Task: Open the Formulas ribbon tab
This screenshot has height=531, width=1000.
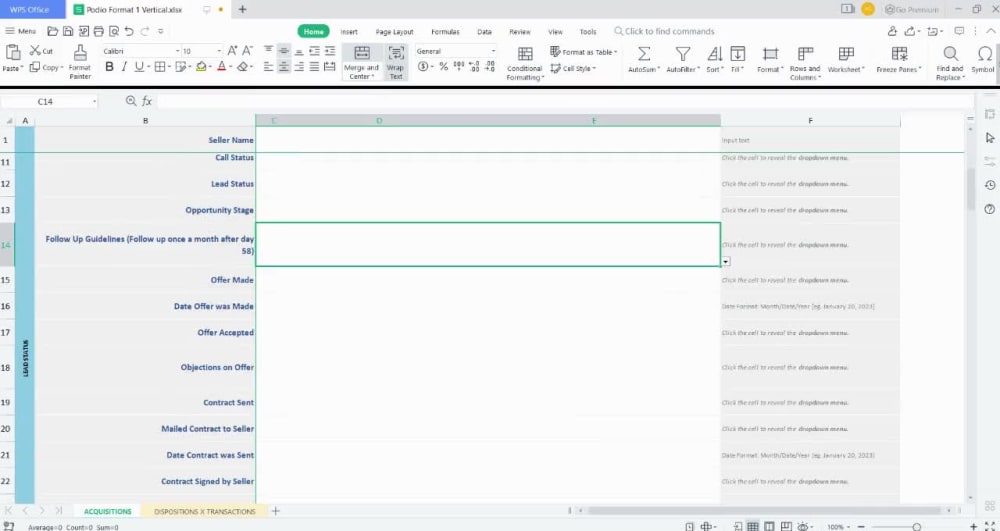Action: tap(445, 32)
